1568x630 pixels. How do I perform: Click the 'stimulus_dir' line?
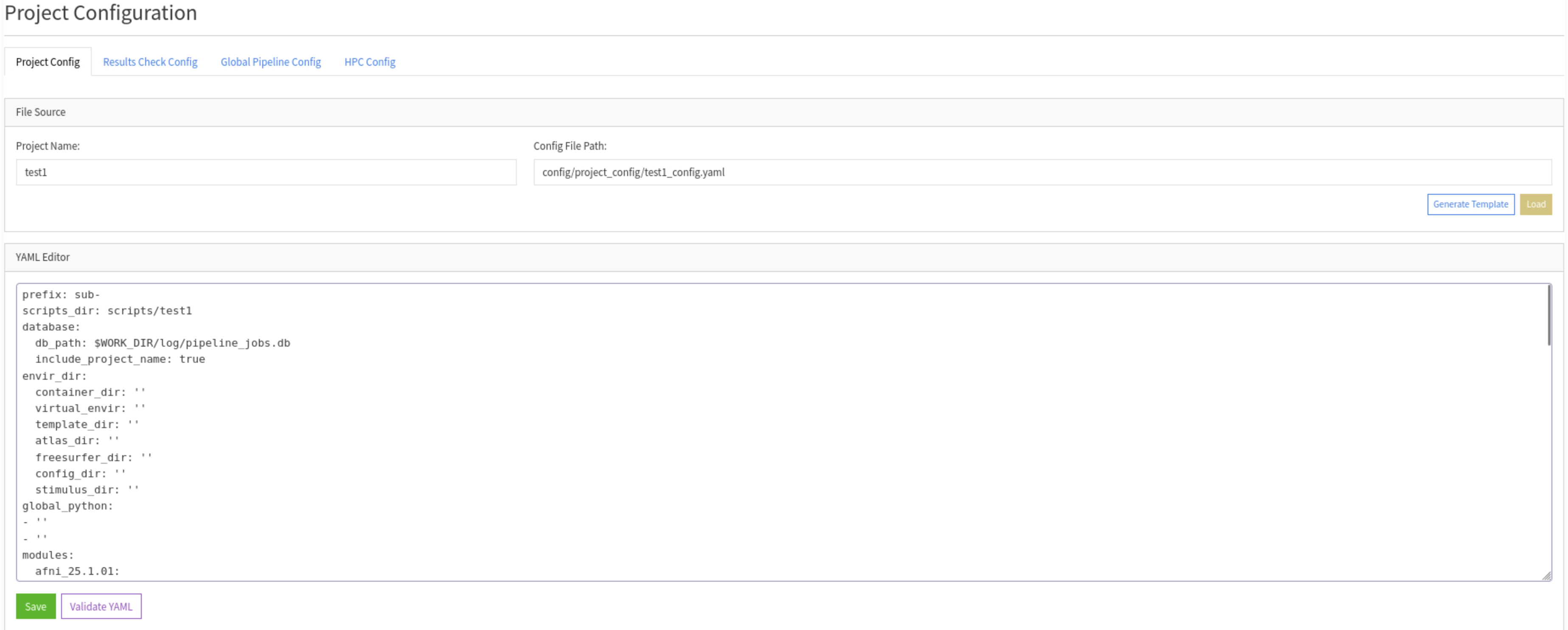[x=87, y=490]
